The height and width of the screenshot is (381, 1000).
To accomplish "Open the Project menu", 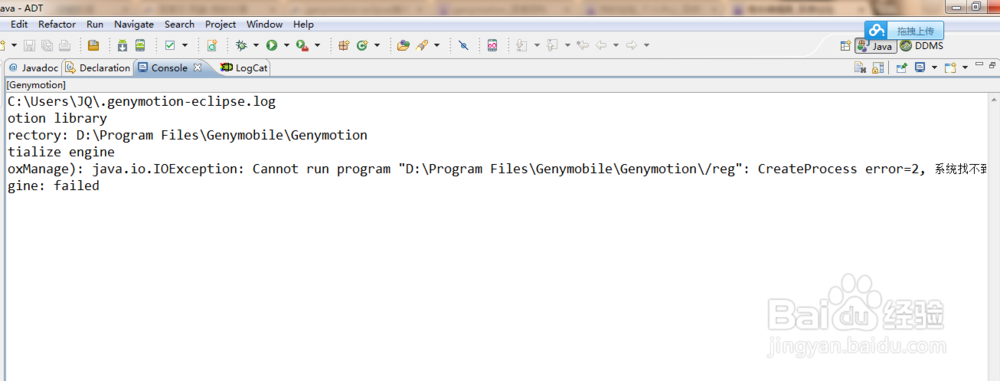I will [221, 24].
